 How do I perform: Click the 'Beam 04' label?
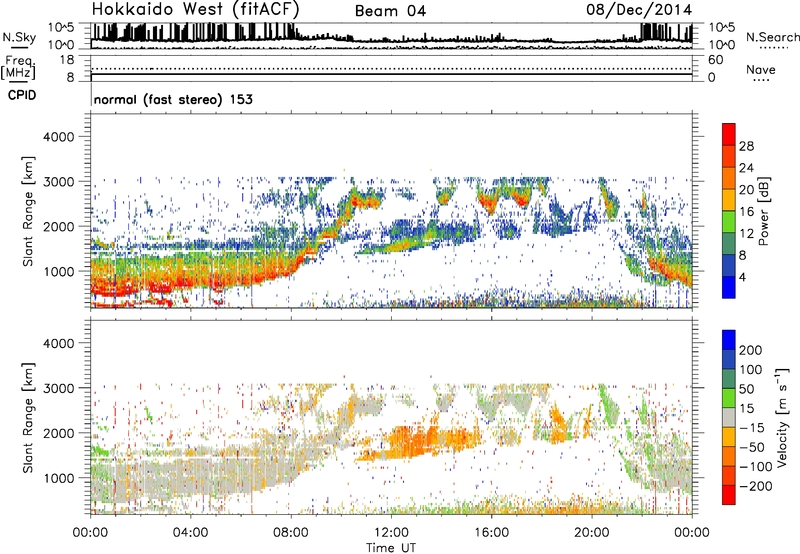390,11
